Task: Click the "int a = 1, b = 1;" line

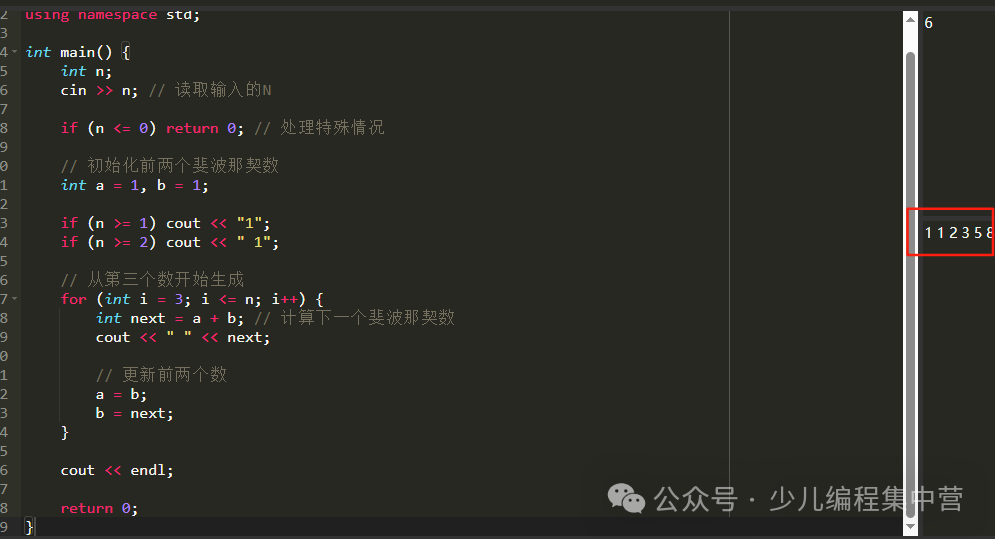Action: pos(135,185)
